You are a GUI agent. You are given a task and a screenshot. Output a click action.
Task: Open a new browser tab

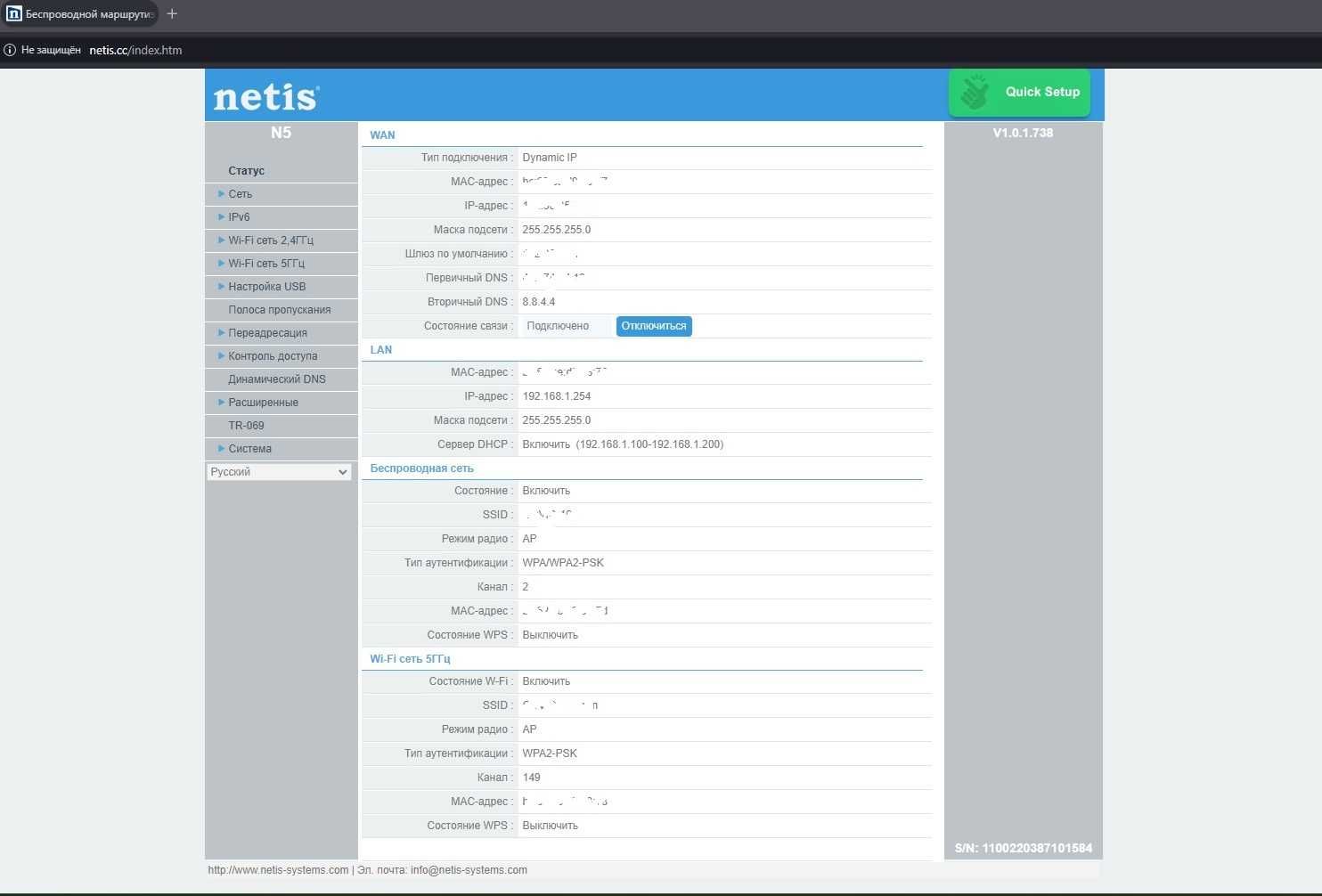(x=172, y=13)
